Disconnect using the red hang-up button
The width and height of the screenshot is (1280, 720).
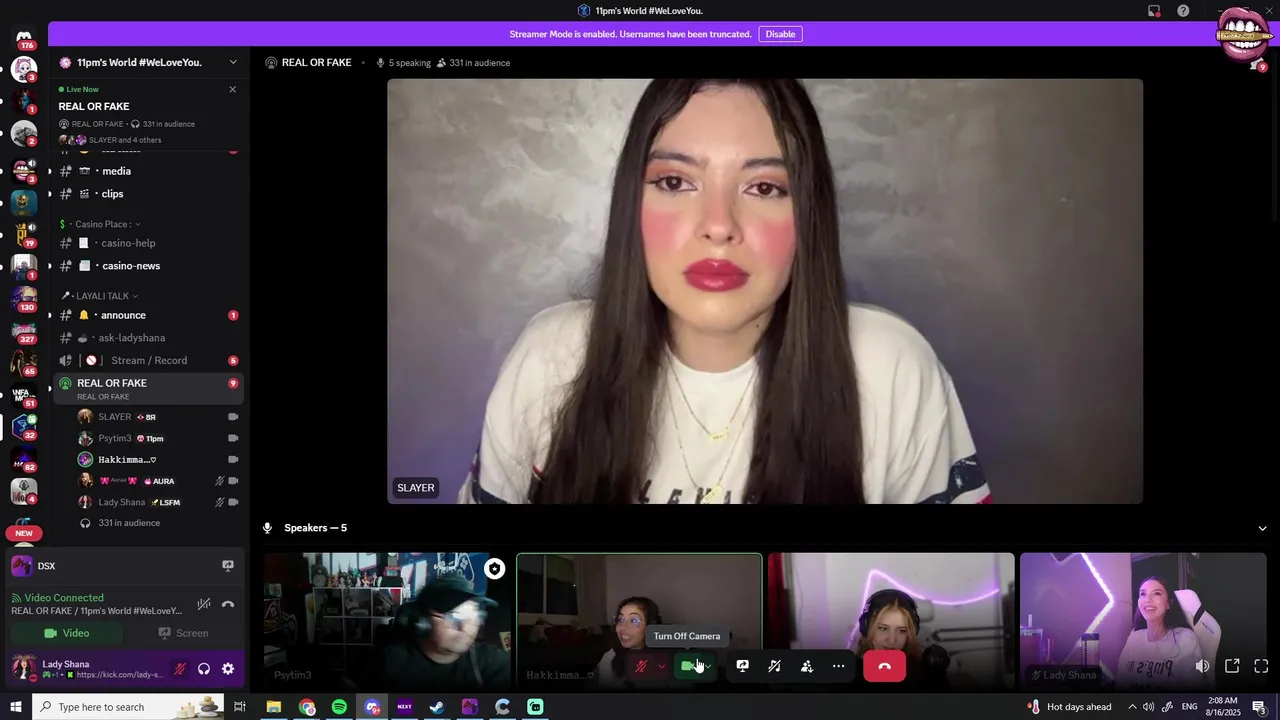[884, 666]
